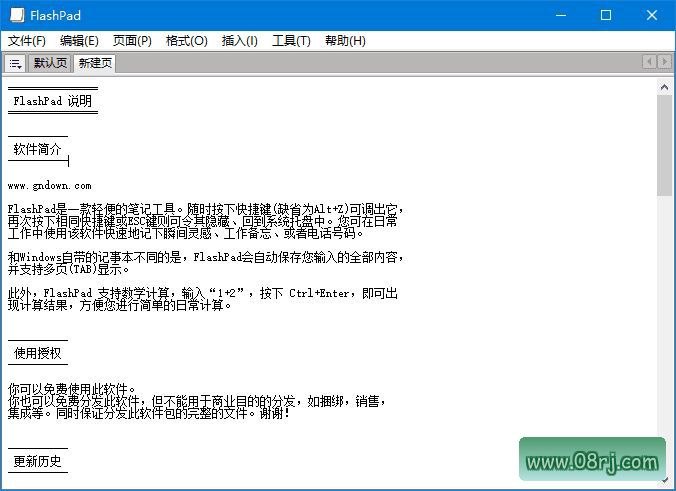Open the 格式(O) menu
676x491 pixels.
(x=187, y=41)
